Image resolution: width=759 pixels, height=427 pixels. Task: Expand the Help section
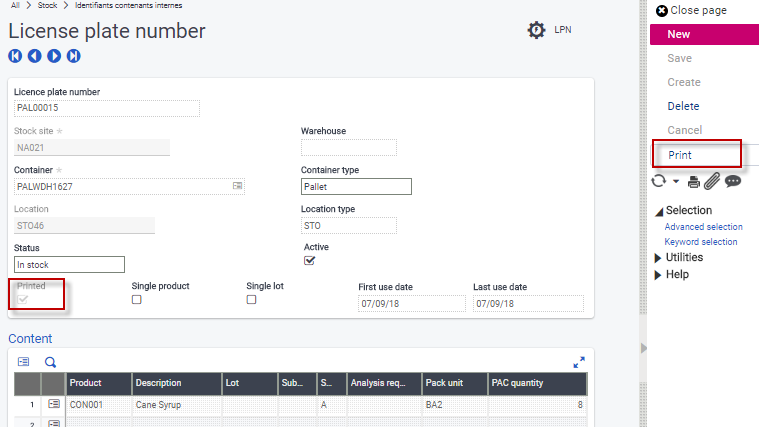(659, 275)
